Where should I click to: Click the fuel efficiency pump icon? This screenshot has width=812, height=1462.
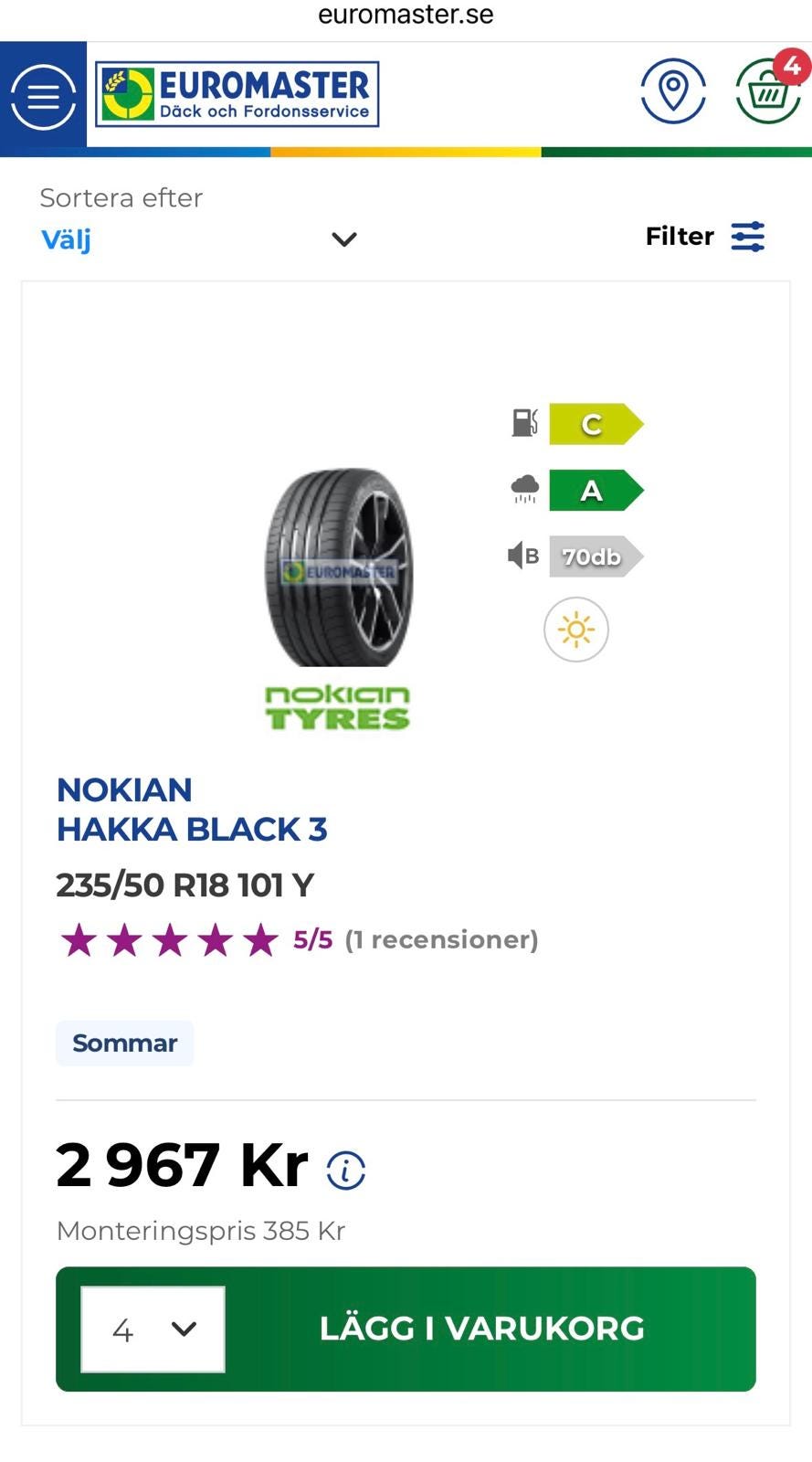coord(524,423)
